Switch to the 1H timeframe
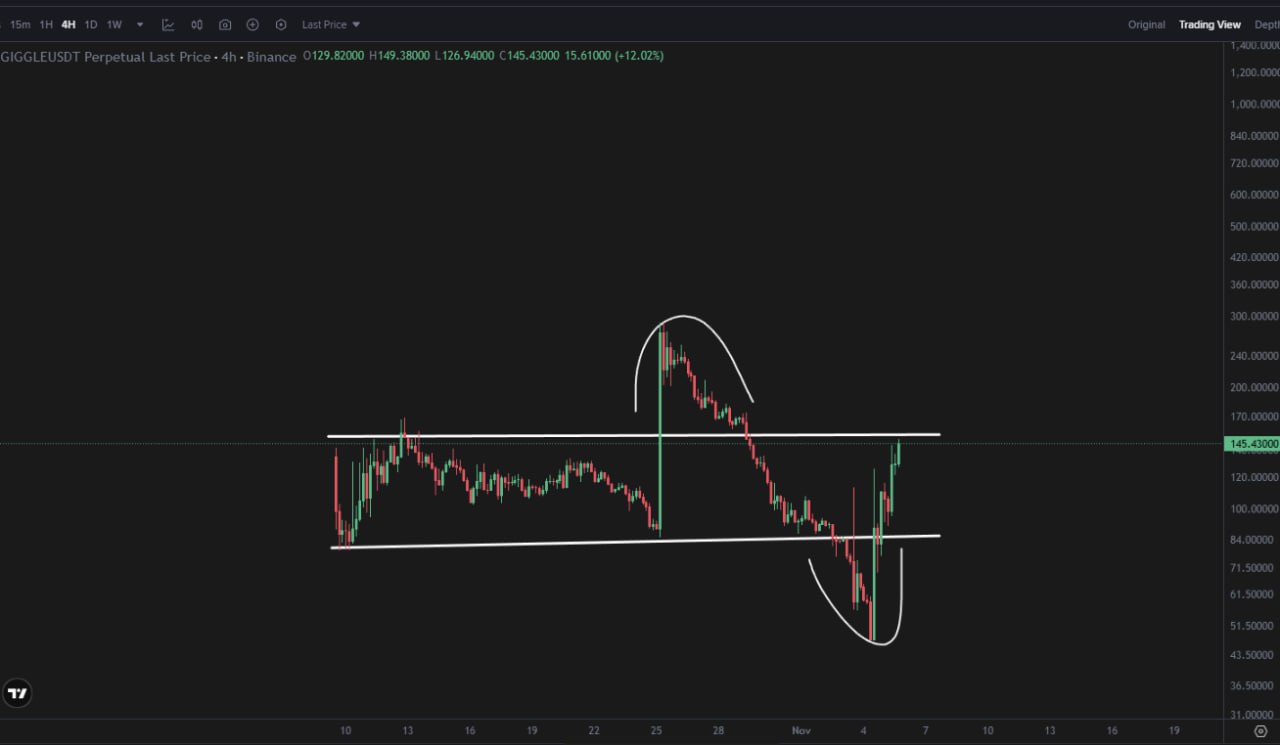This screenshot has height=745, width=1280. [x=46, y=24]
